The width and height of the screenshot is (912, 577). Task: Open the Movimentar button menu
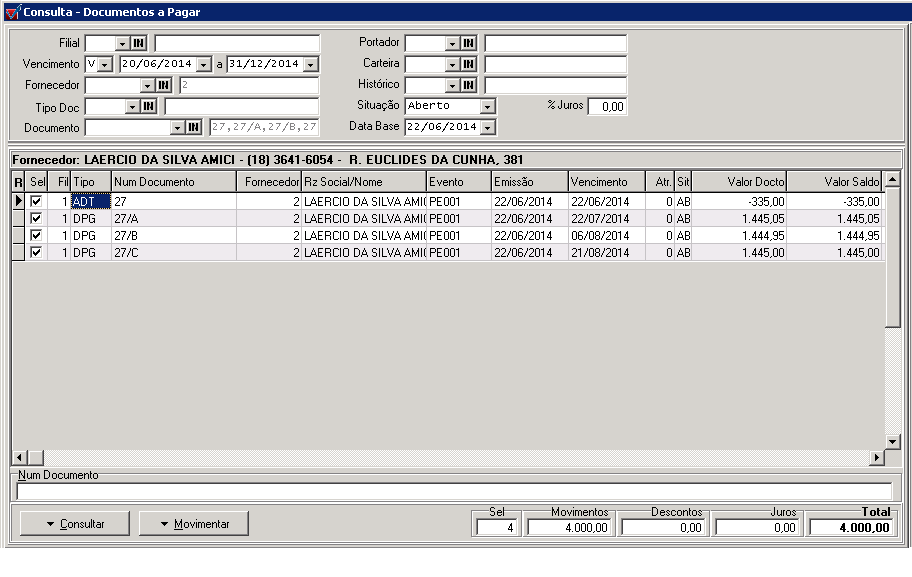pos(194,523)
